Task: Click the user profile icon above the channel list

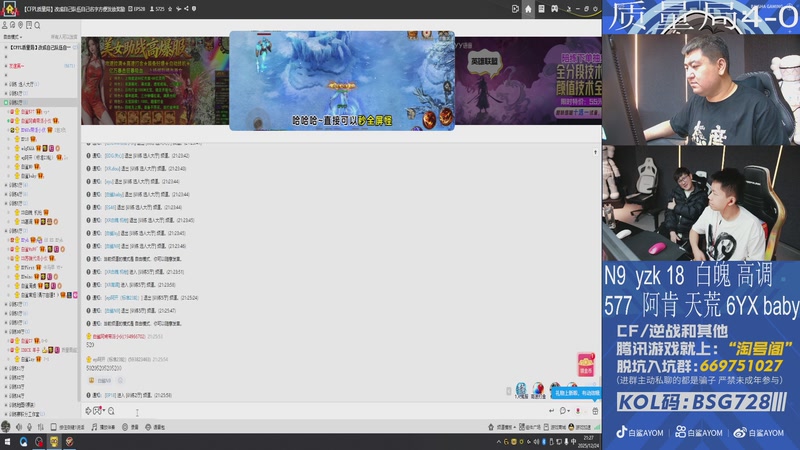Action: tap(5, 25)
